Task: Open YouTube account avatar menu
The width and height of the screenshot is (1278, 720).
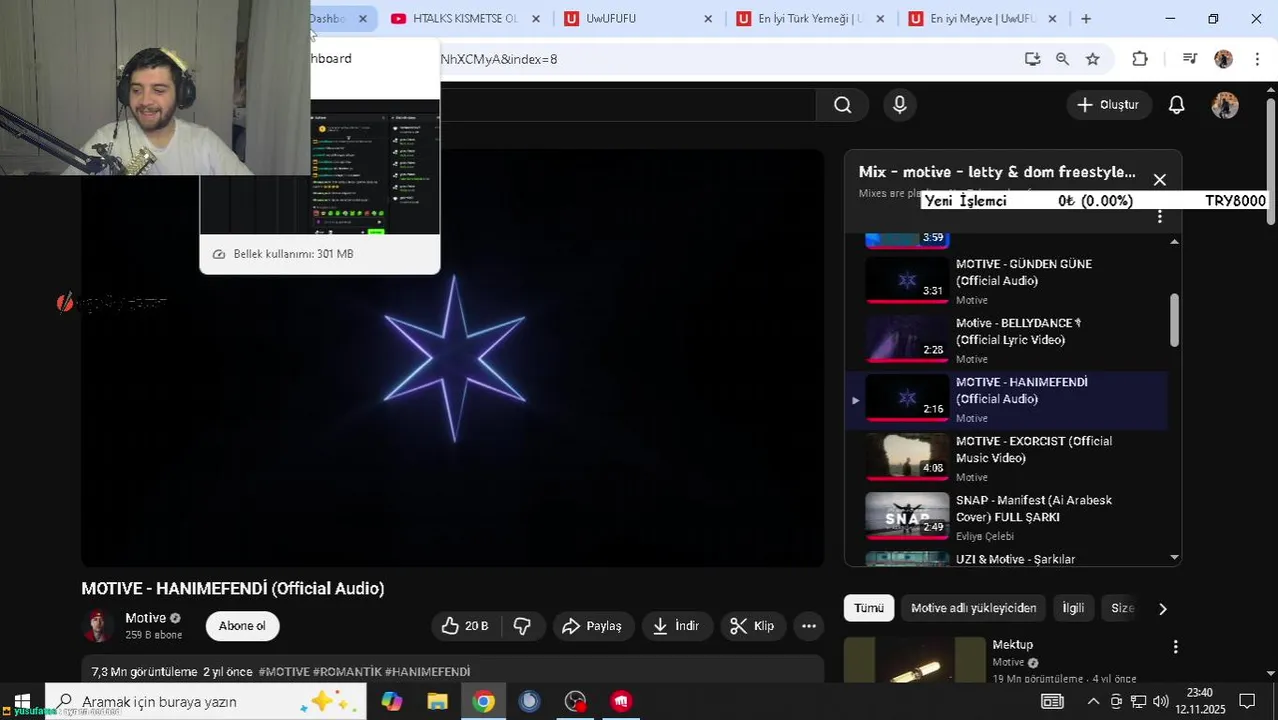Action: coord(1225,105)
